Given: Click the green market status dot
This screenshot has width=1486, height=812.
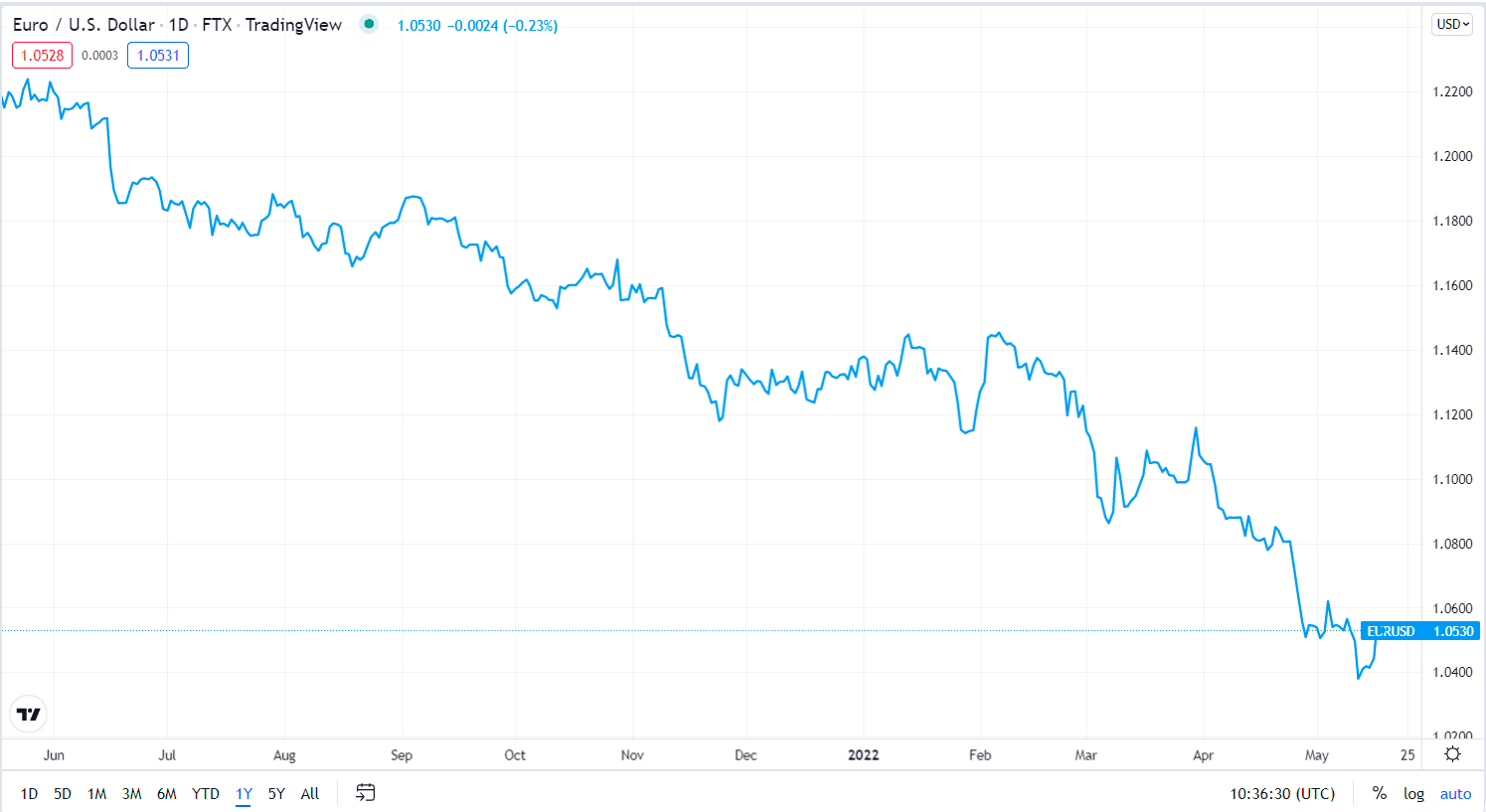Looking at the screenshot, I should (369, 25).
